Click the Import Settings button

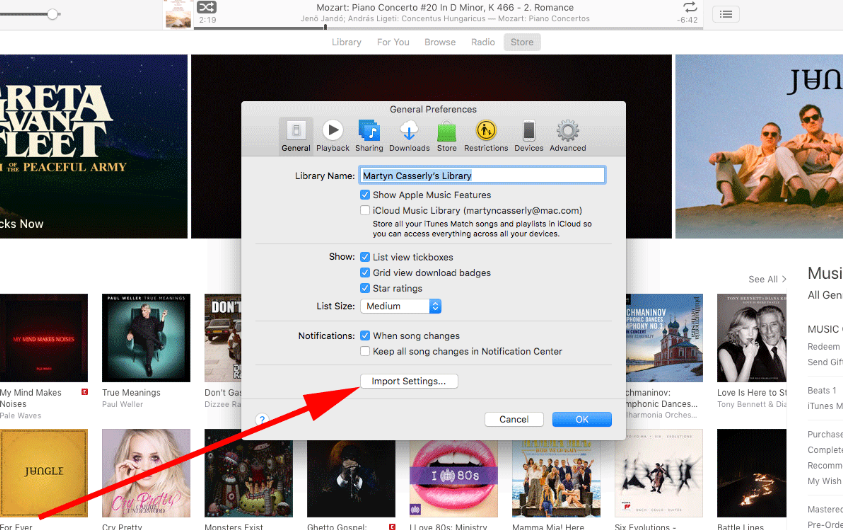pos(409,381)
